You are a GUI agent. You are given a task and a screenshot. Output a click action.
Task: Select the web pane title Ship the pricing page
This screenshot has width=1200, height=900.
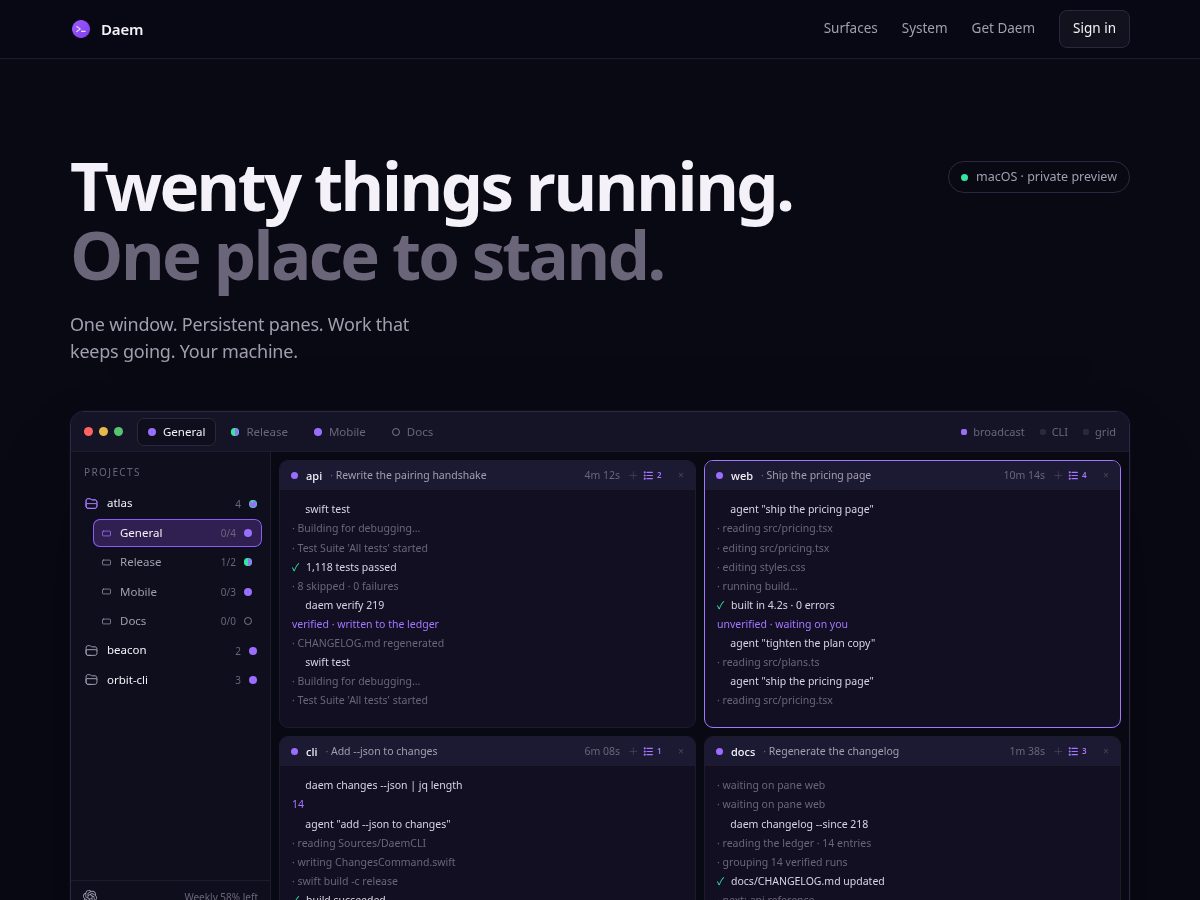[x=819, y=475]
